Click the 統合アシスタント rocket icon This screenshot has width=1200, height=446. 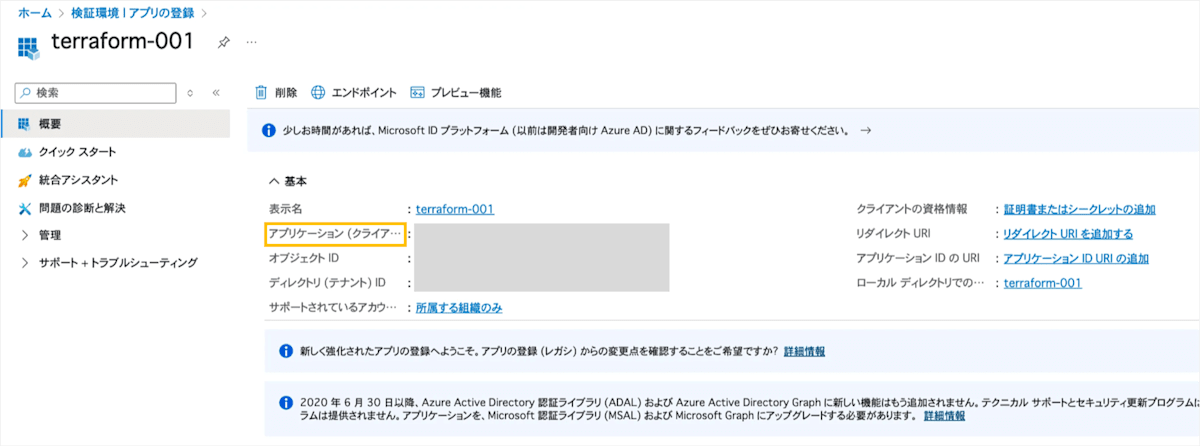point(25,180)
